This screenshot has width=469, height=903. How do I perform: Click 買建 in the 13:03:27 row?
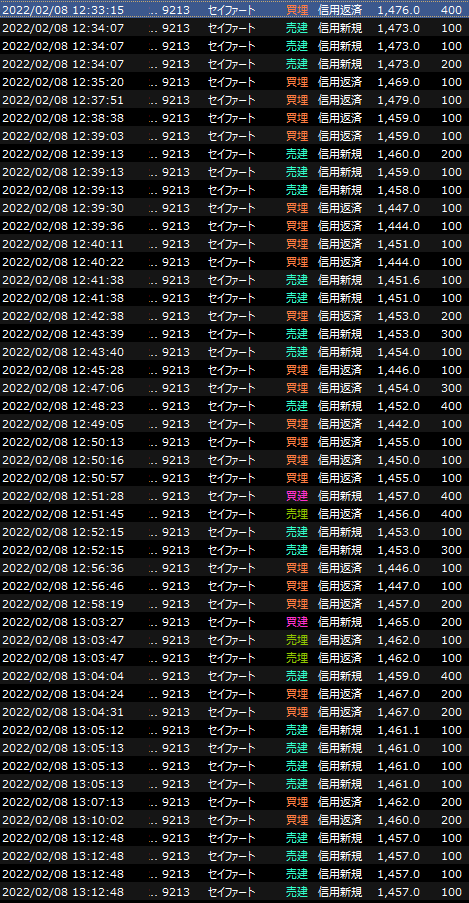(x=297, y=622)
